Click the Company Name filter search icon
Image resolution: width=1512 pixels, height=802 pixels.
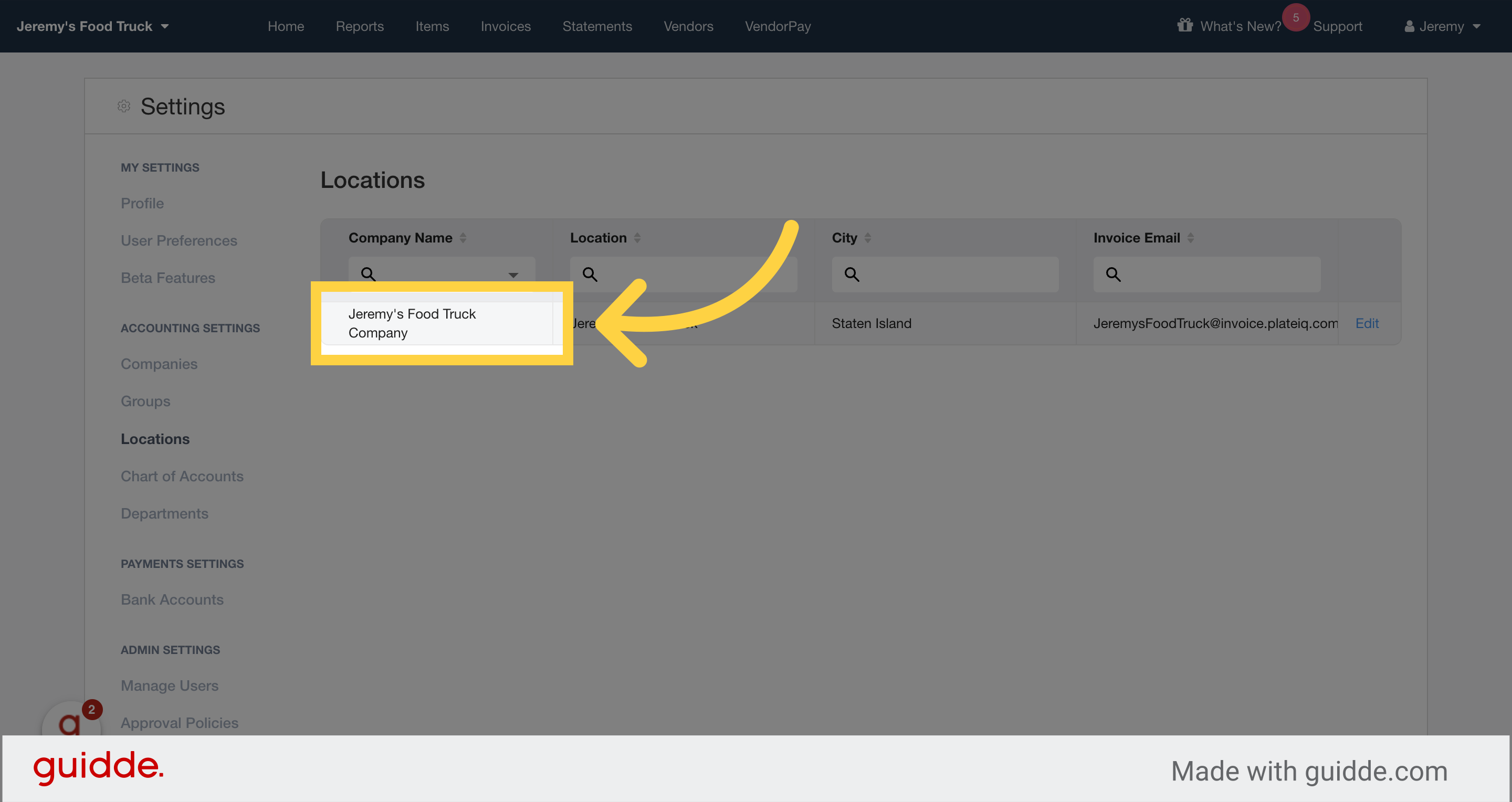point(368,274)
